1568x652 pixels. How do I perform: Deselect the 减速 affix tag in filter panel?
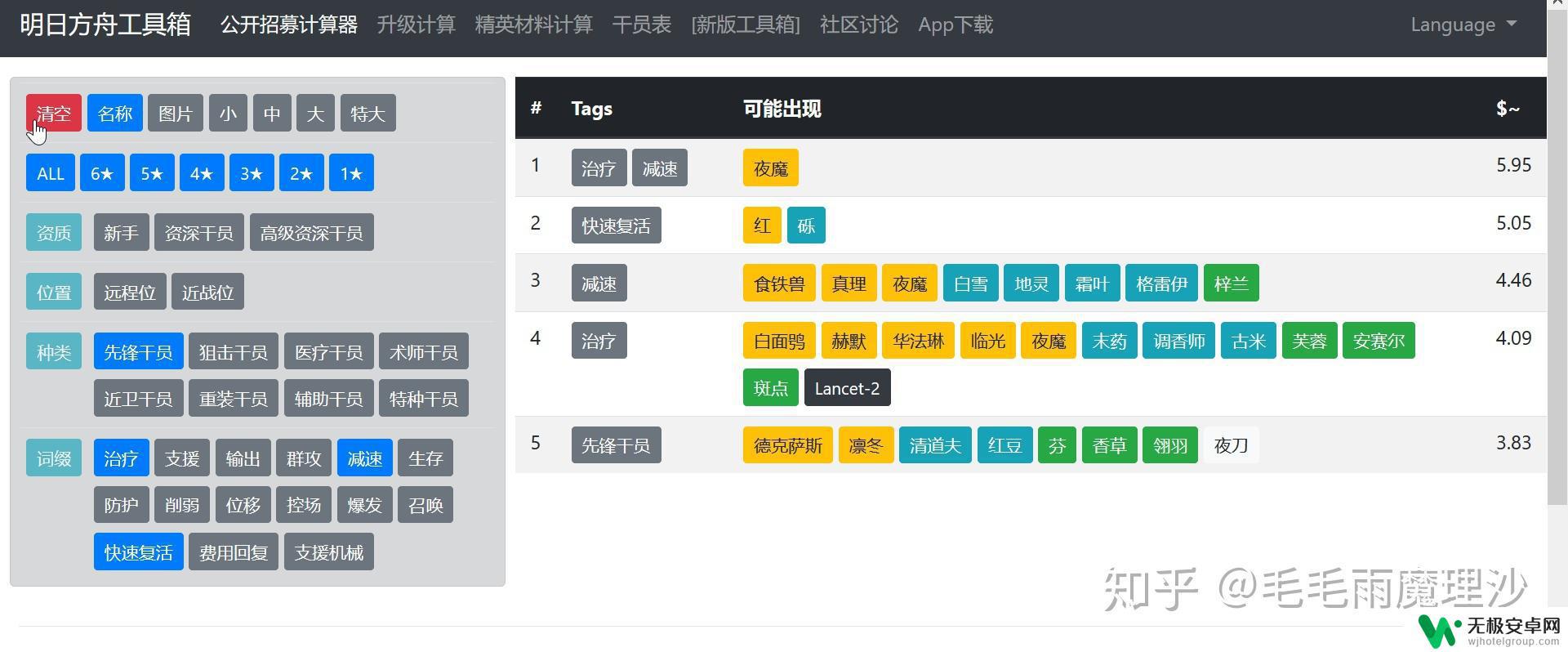click(365, 458)
